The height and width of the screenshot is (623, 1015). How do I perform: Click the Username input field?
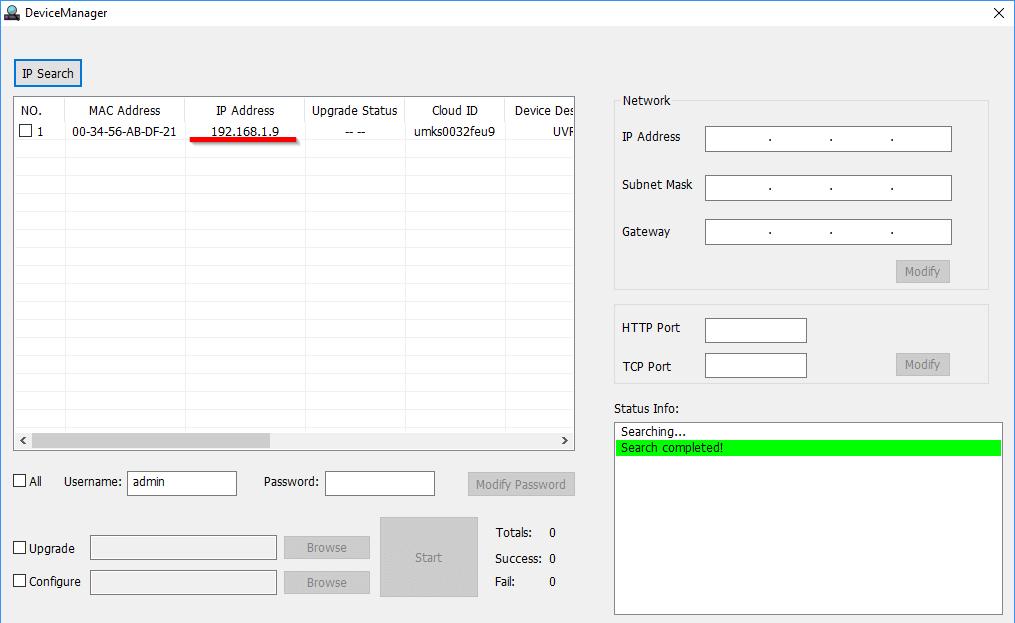tap(181, 483)
